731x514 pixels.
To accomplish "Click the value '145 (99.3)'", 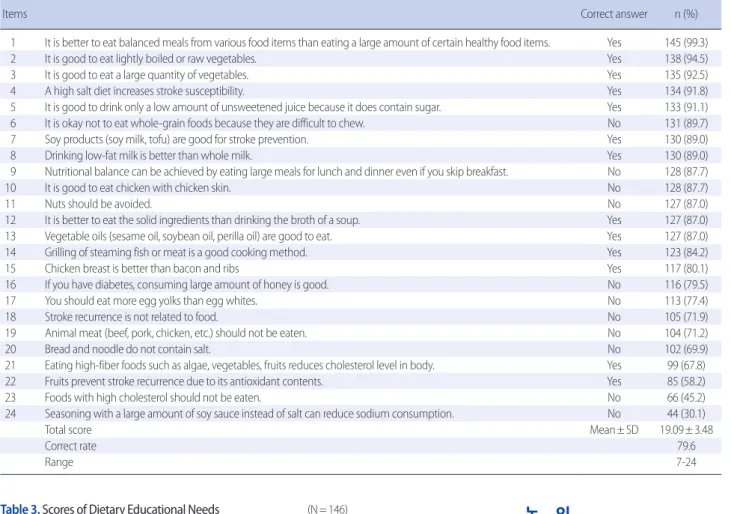I will [x=686, y=43].
